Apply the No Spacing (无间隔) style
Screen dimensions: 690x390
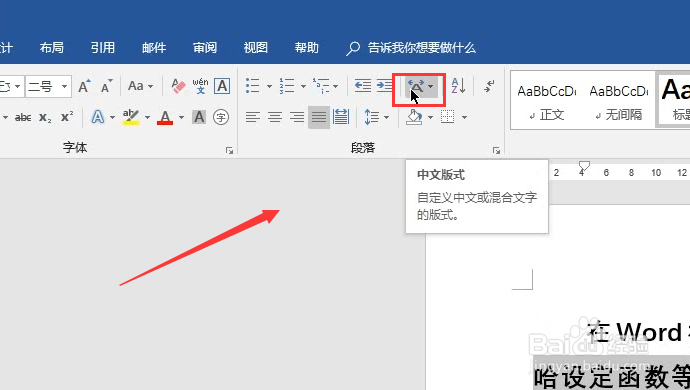pyautogui.click(x=618, y=101)
